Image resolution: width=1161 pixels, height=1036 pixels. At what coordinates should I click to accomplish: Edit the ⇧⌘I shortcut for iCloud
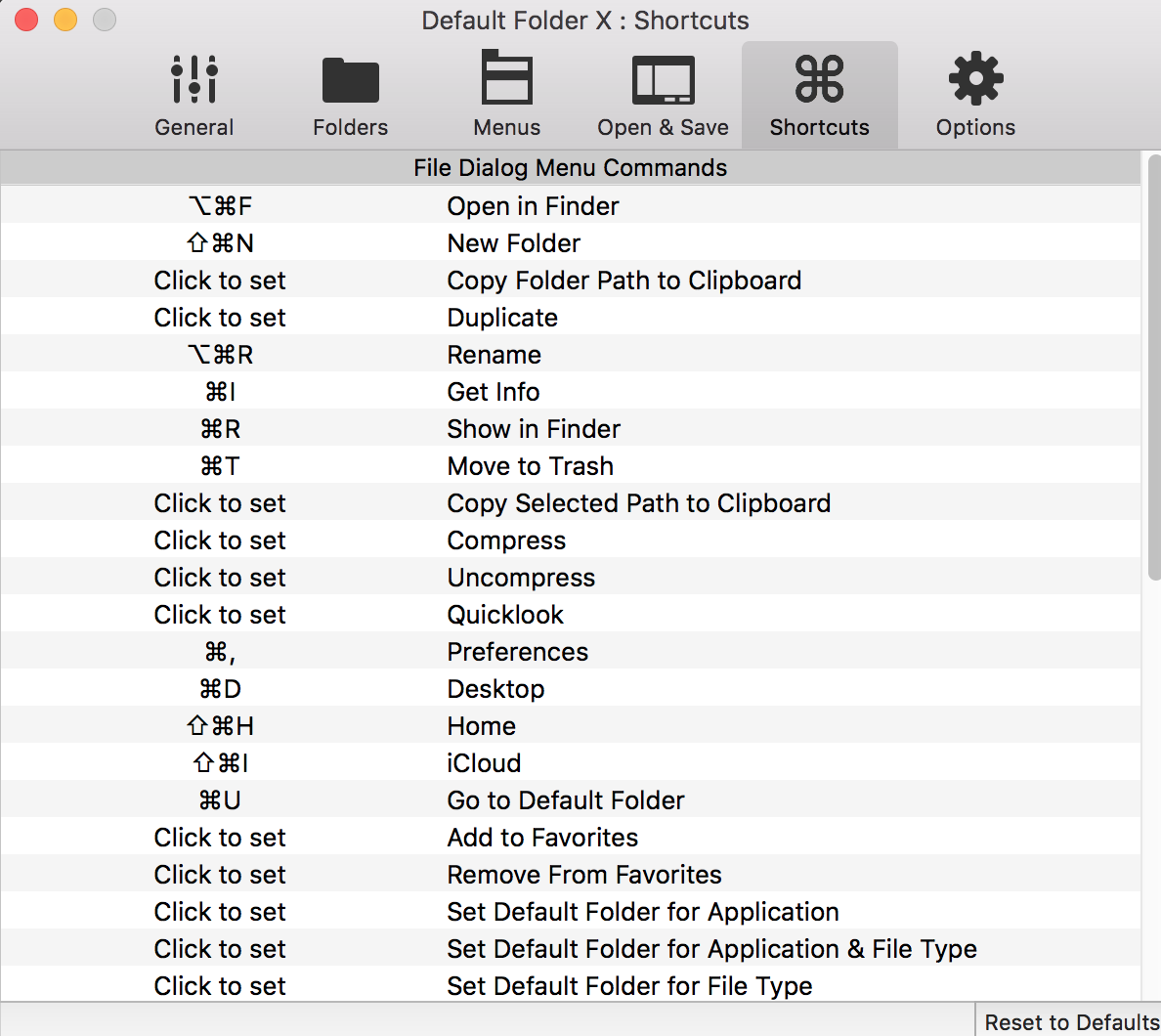click(x=220, y=762)
